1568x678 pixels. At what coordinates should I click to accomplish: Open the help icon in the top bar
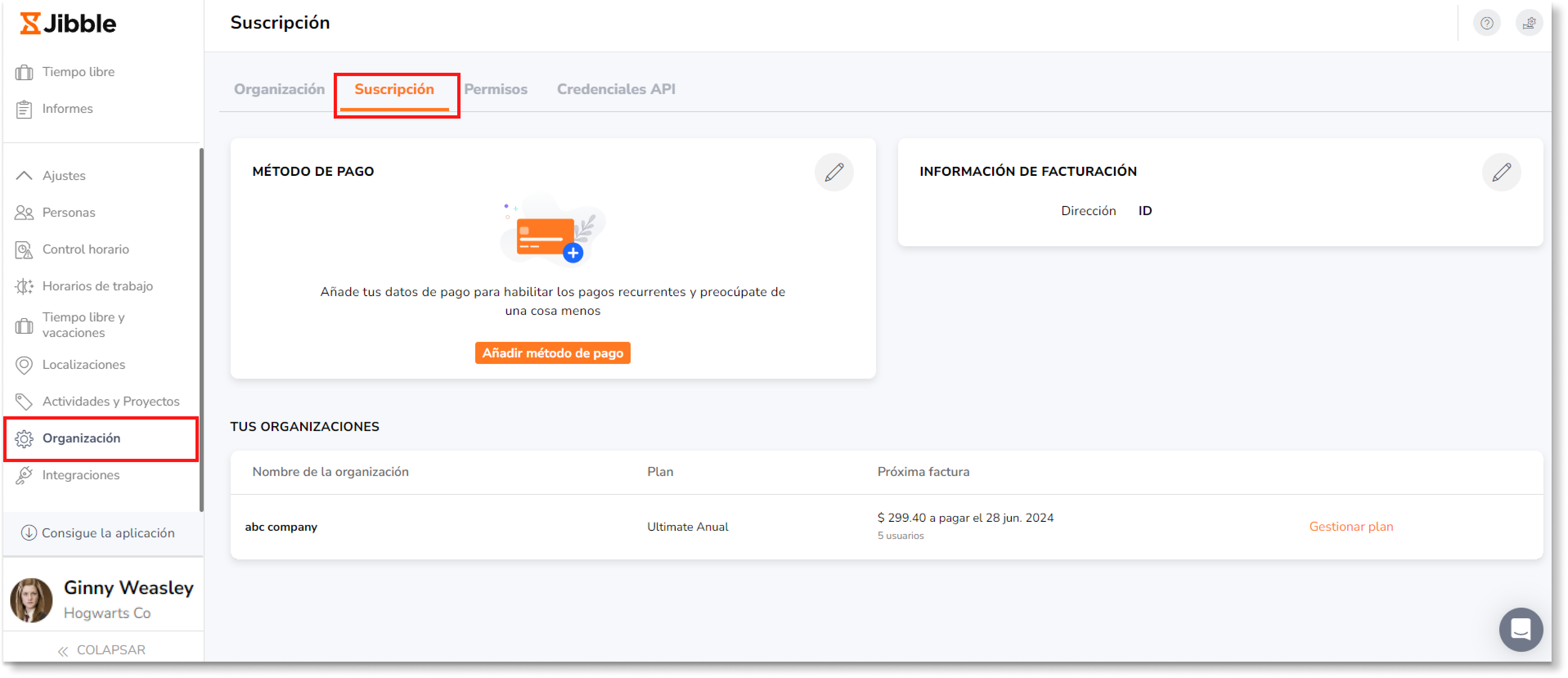point(1487,22)
